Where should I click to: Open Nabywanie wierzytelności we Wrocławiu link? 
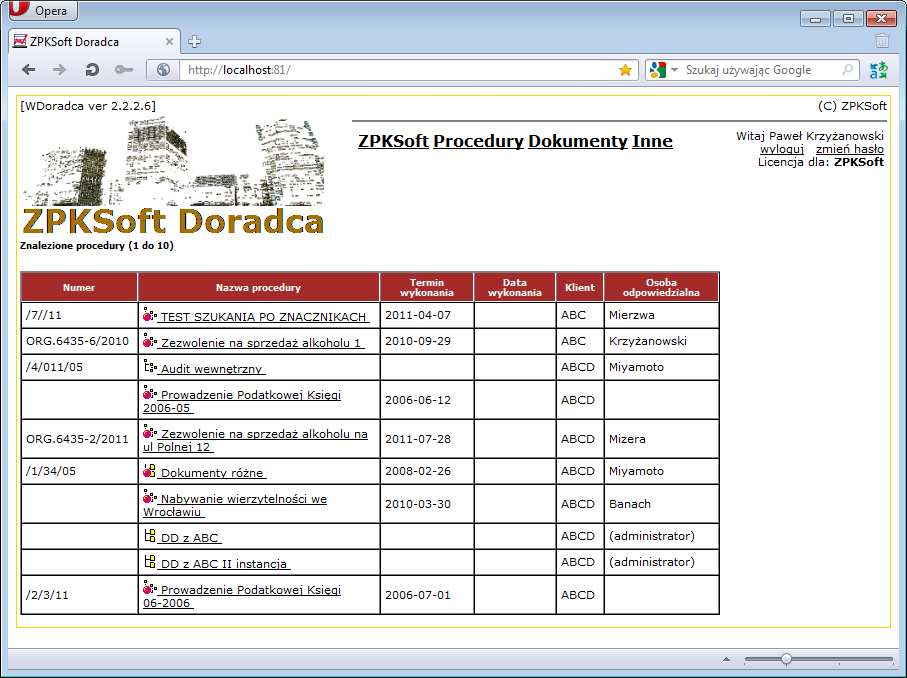pos(235,506)
